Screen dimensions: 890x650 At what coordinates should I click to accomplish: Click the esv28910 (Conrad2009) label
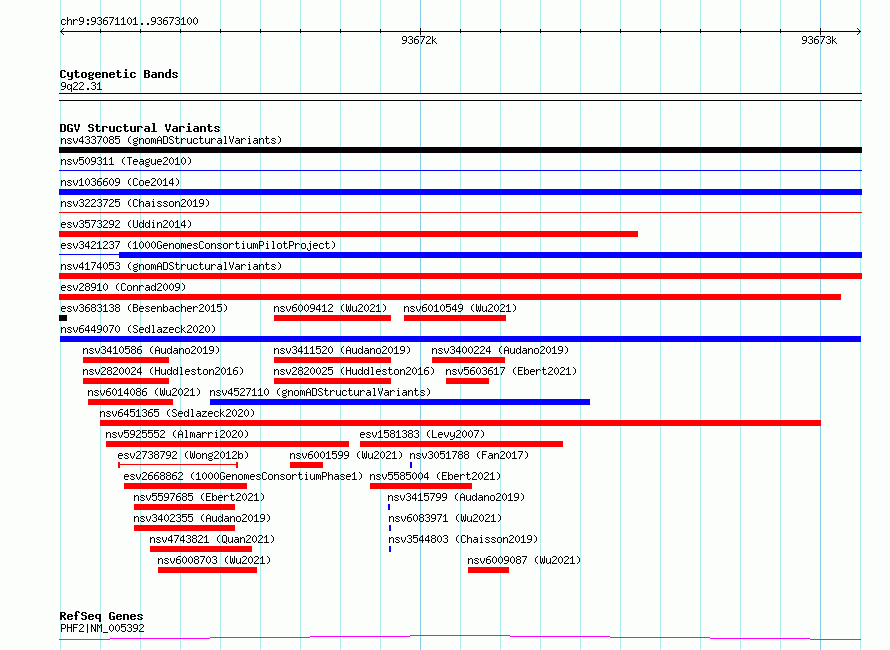(x=123, y=287)
